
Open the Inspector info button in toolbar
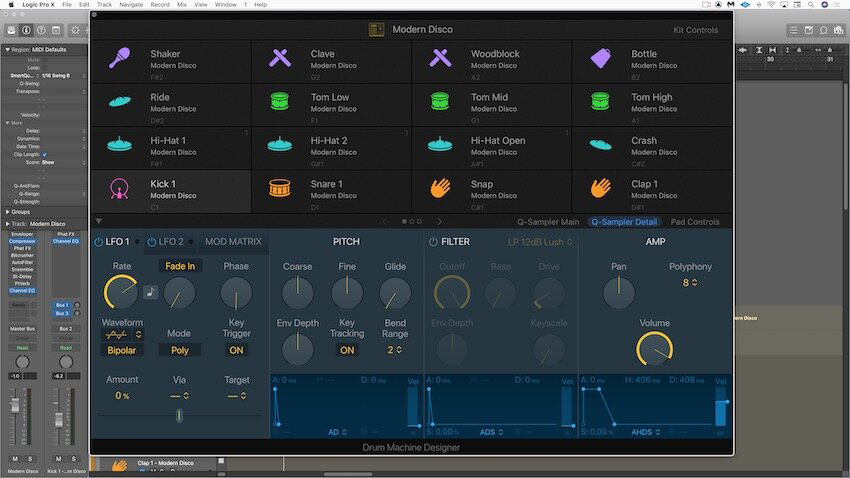coord(26,30)
